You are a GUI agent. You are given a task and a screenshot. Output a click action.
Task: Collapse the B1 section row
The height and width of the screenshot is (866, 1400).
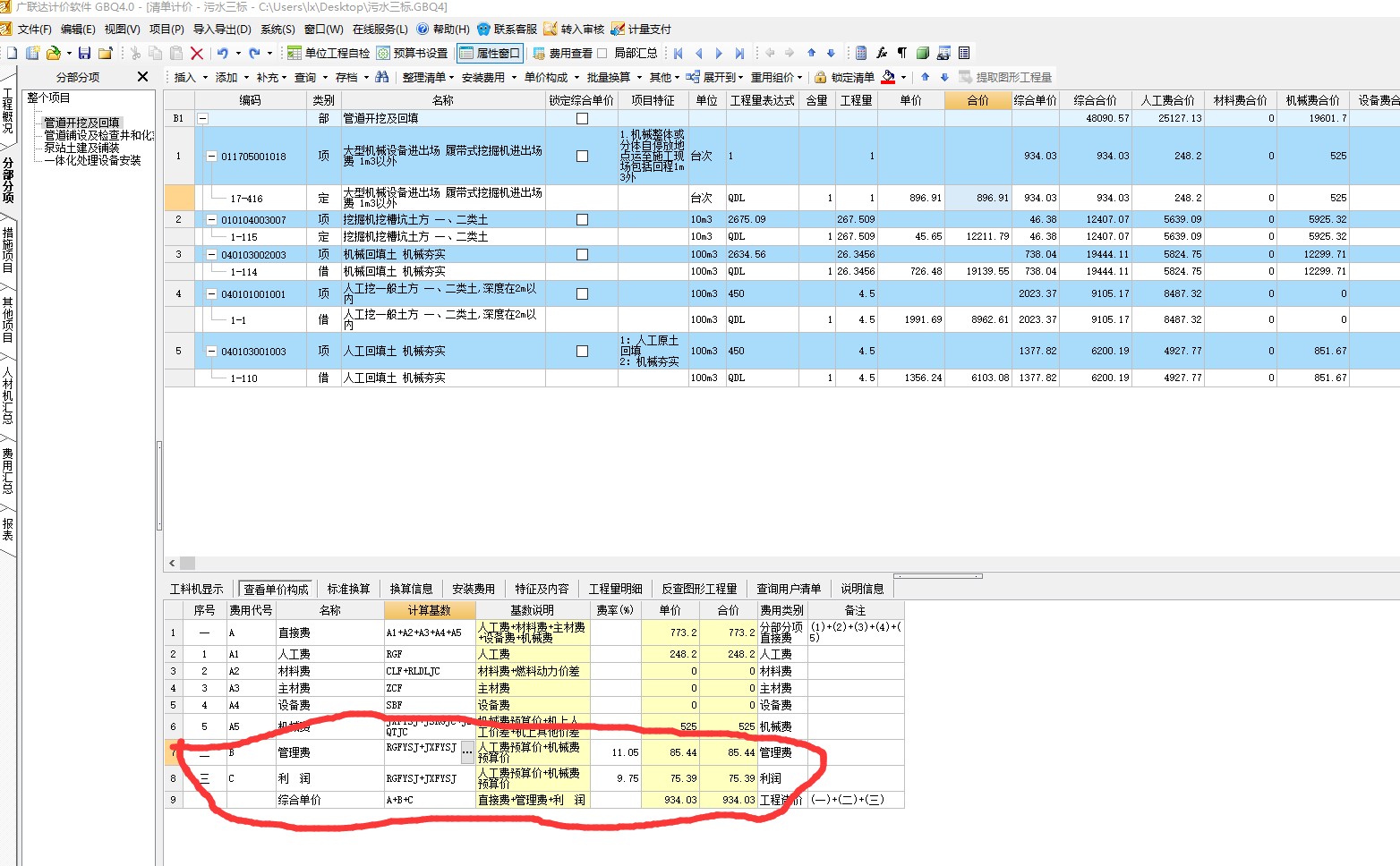202,118
